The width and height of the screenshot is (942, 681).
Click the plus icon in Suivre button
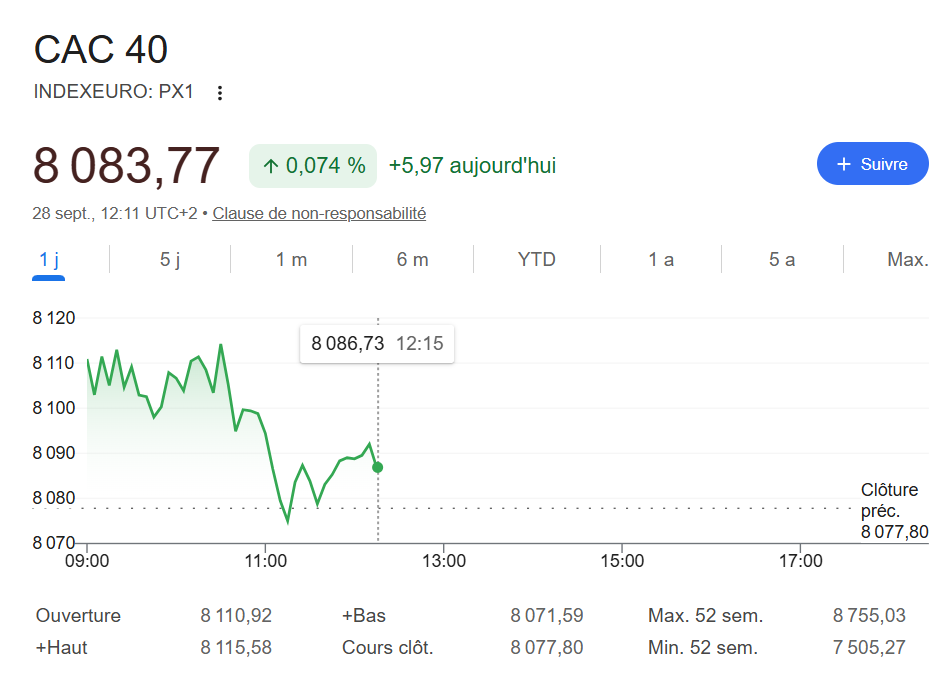pyautogui.click(x=843, y=164)
